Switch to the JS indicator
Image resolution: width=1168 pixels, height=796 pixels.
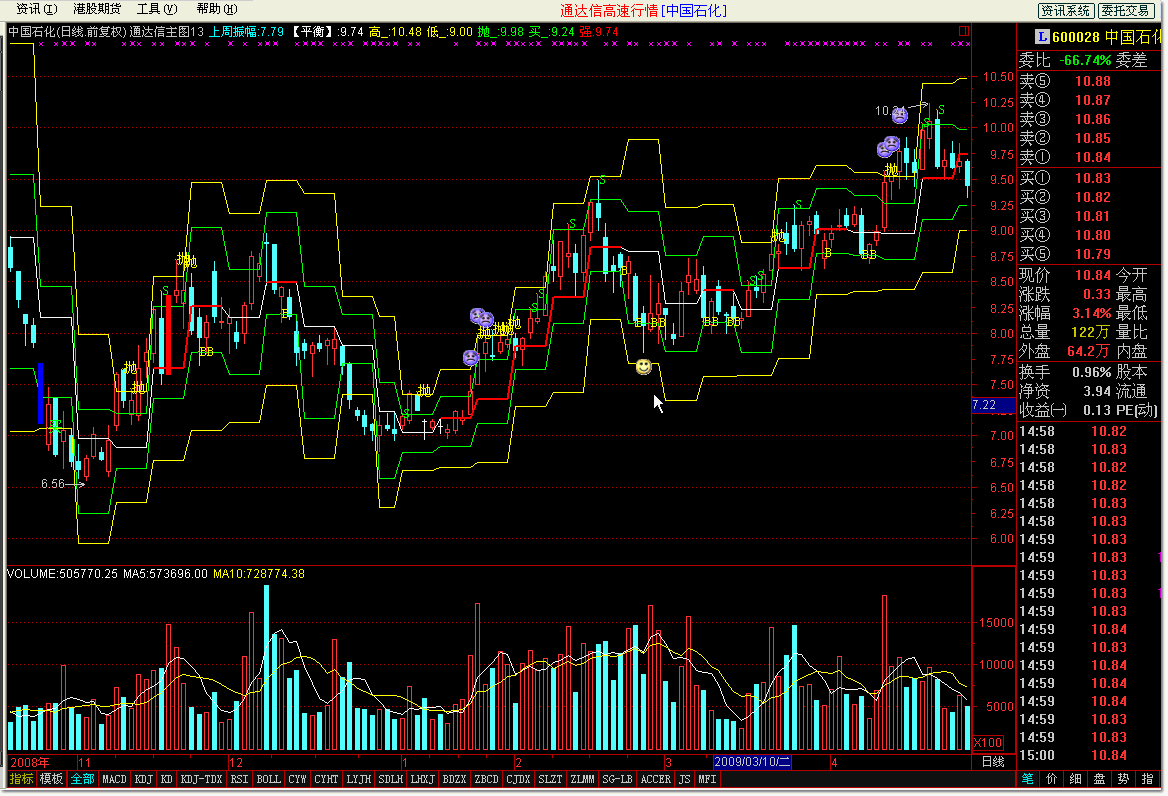tap(685, 779)
